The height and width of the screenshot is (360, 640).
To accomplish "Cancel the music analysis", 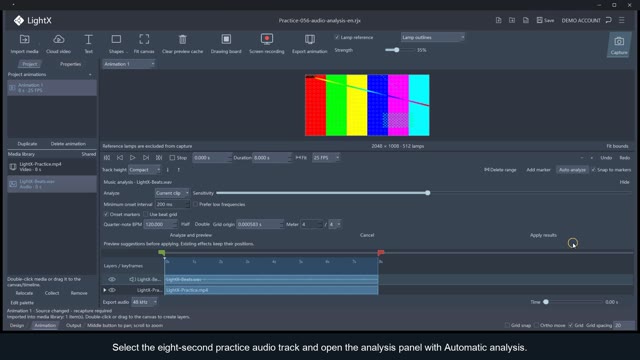I will tap(367, 235).
